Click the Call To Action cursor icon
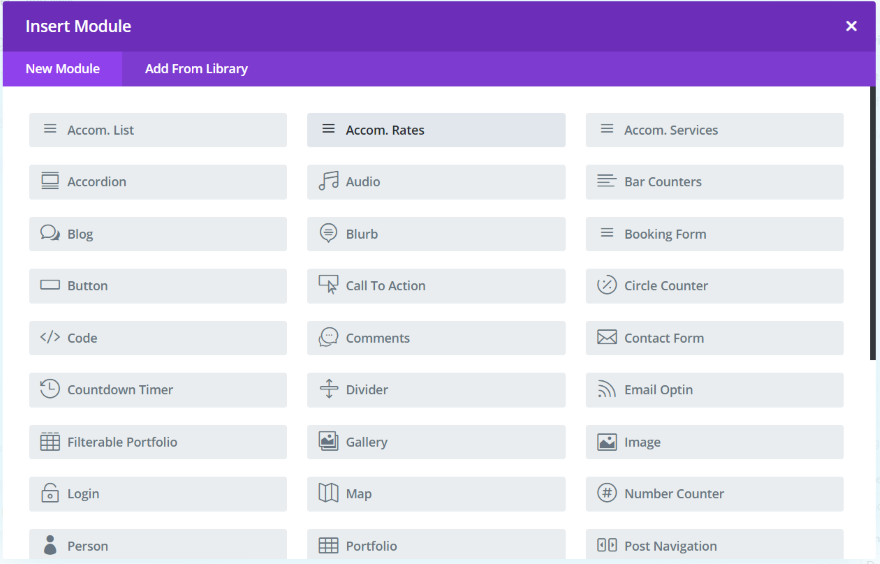Screen dimensions: 880x564 328,285
